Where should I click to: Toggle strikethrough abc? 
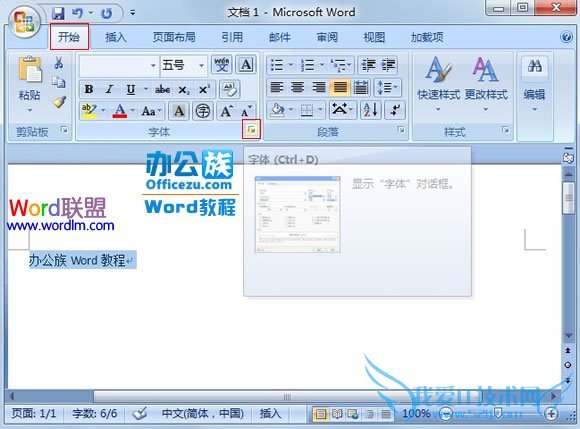(162, 89)
